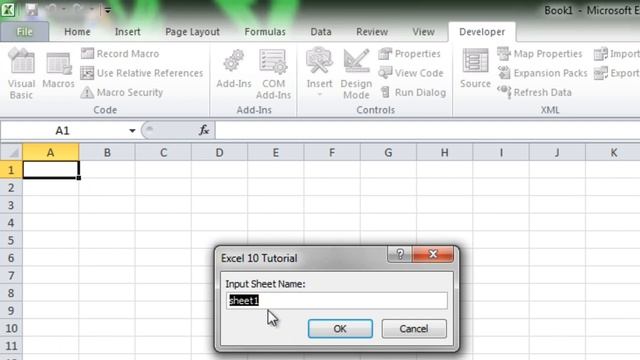The width and height of the screenshot is (640, 360).
Task: Click the Redo icon in Quick Access Toolbar
Action: pyautogui.click(x=78, y=9)
